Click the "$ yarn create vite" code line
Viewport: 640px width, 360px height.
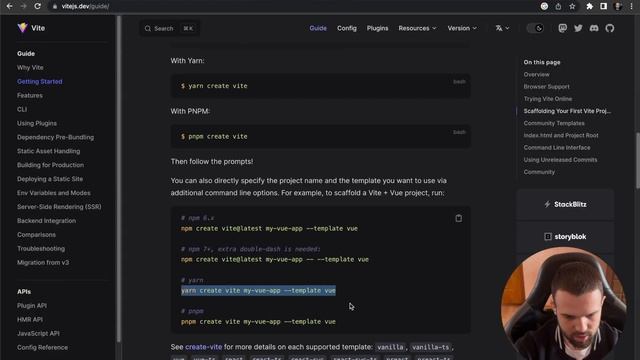pyautogui.click(x=214, y=86)
